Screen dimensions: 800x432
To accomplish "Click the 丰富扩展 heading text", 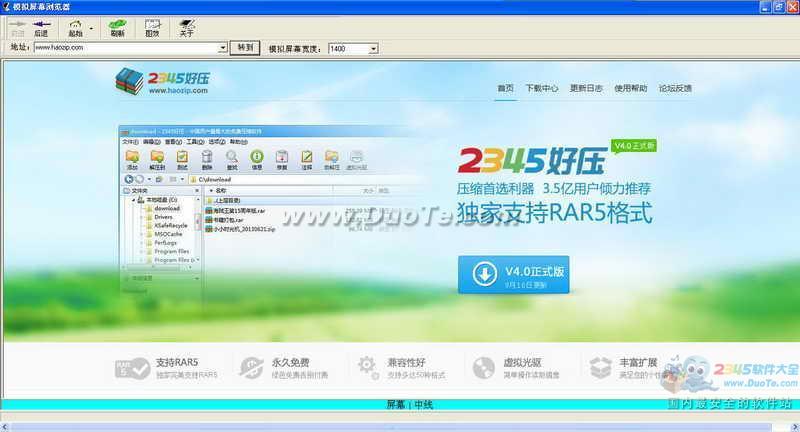I will tap(638, 363).
